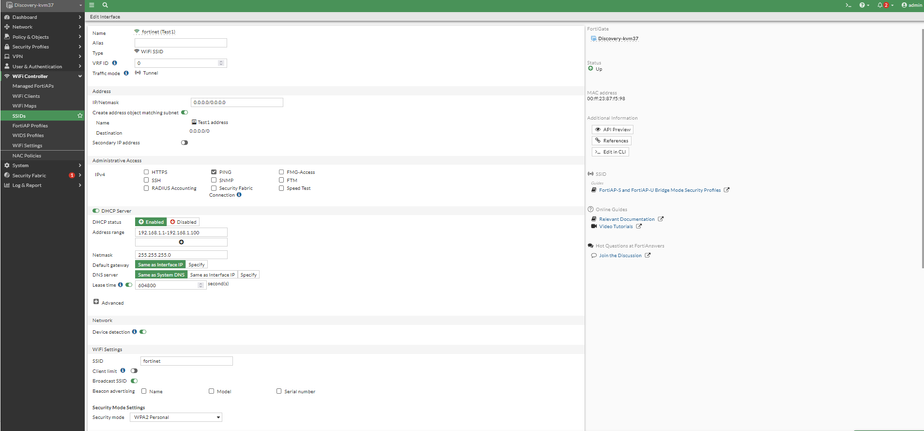
Task: Open WiFi Clients page
Action: 26,96
